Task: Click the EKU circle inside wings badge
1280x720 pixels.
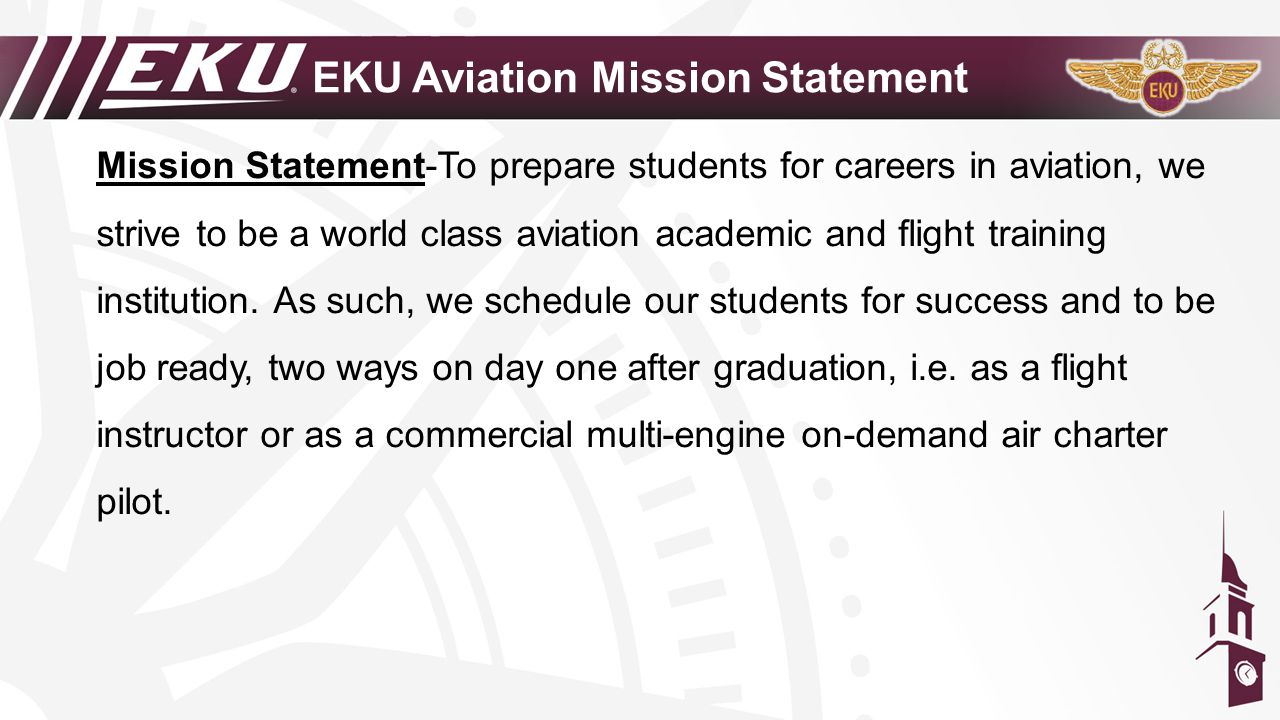Action: [x=1162, y=90]
